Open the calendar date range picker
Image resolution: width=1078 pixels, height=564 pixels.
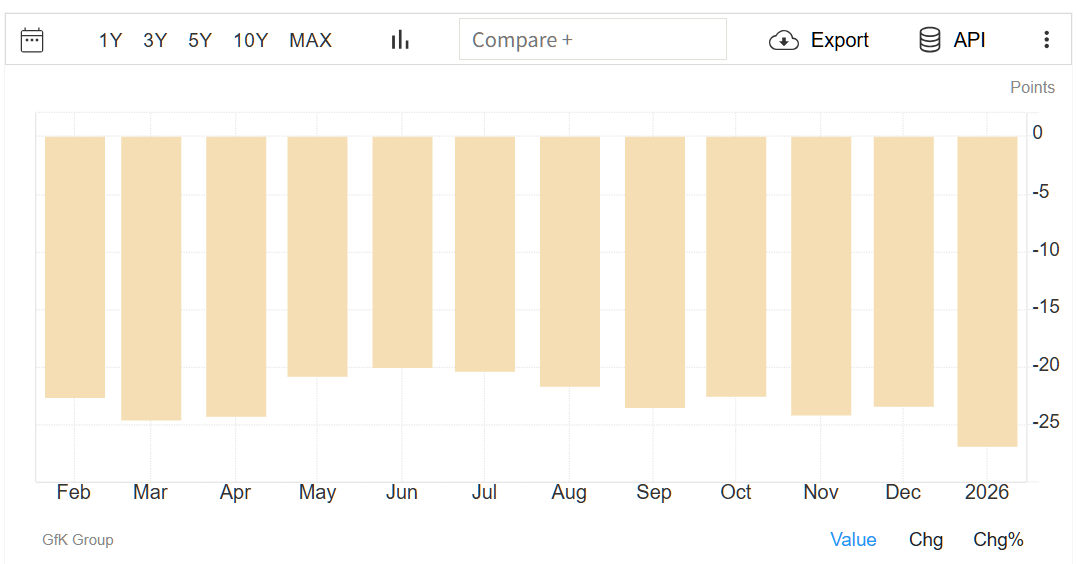coord(32,40)
